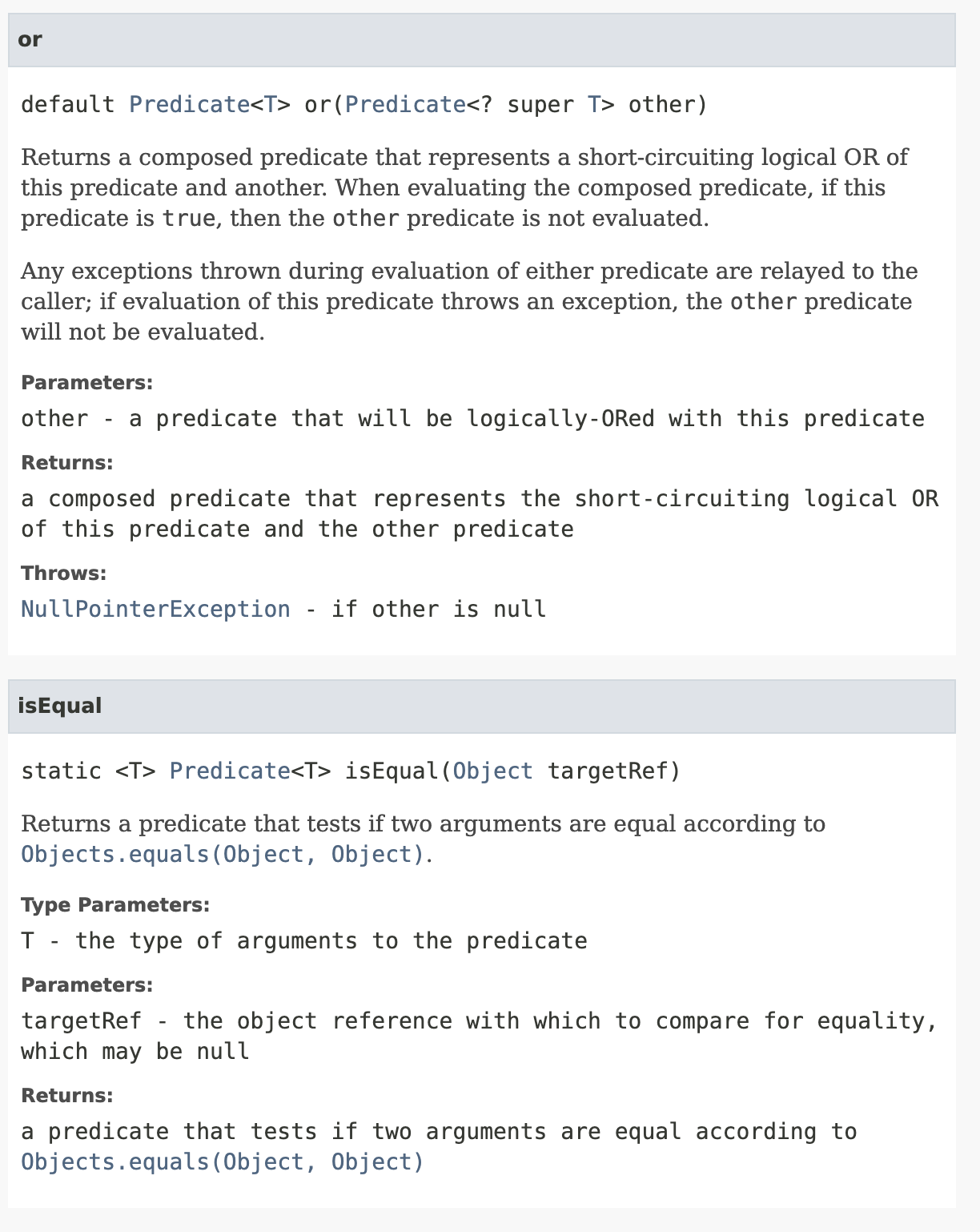This screenshot has height=1232, width=980.
Task: Click the 'true' code word in or description
Action: (189, 219)
